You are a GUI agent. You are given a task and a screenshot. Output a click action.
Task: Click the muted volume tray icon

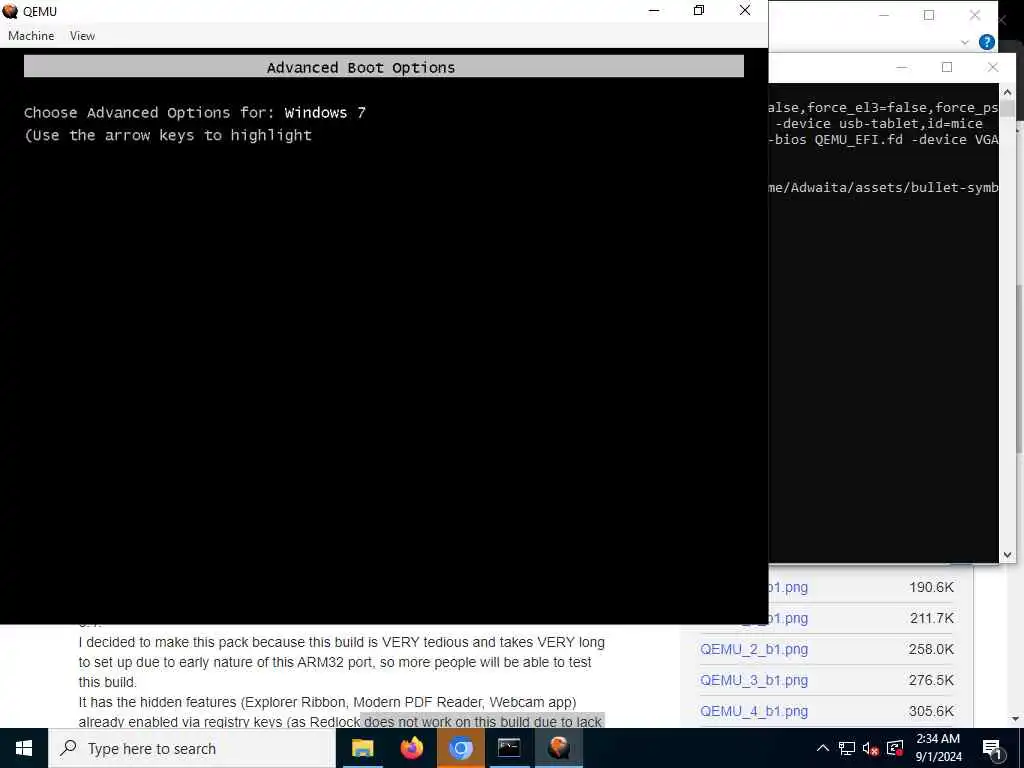pos(871,748)
